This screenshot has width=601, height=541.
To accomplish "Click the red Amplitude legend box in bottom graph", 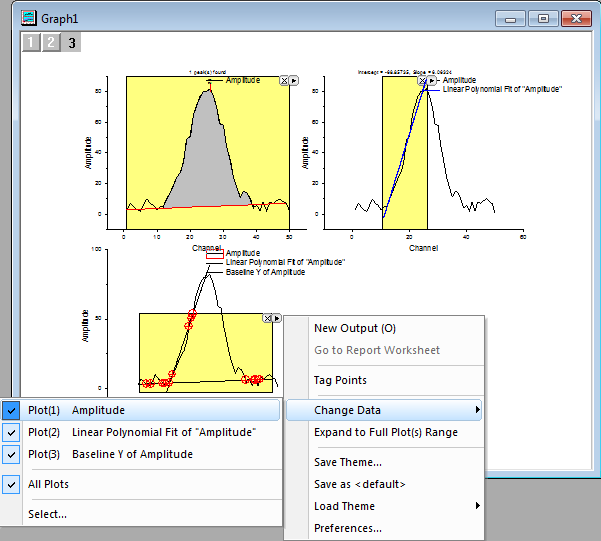I will point(214,255).
